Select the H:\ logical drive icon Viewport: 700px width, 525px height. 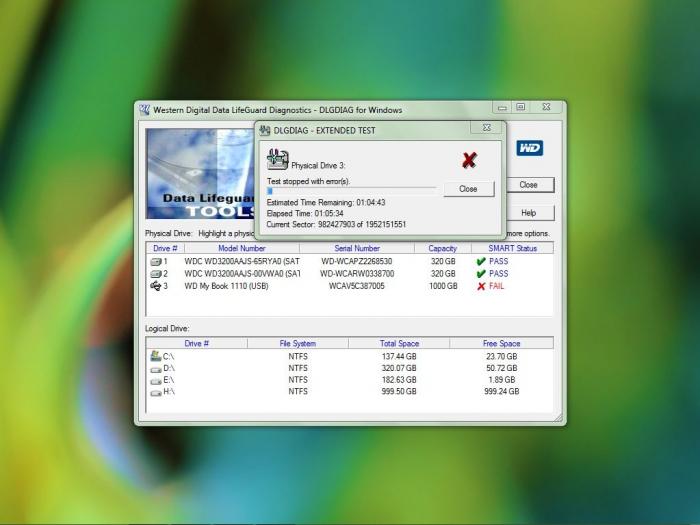[156, 392]
